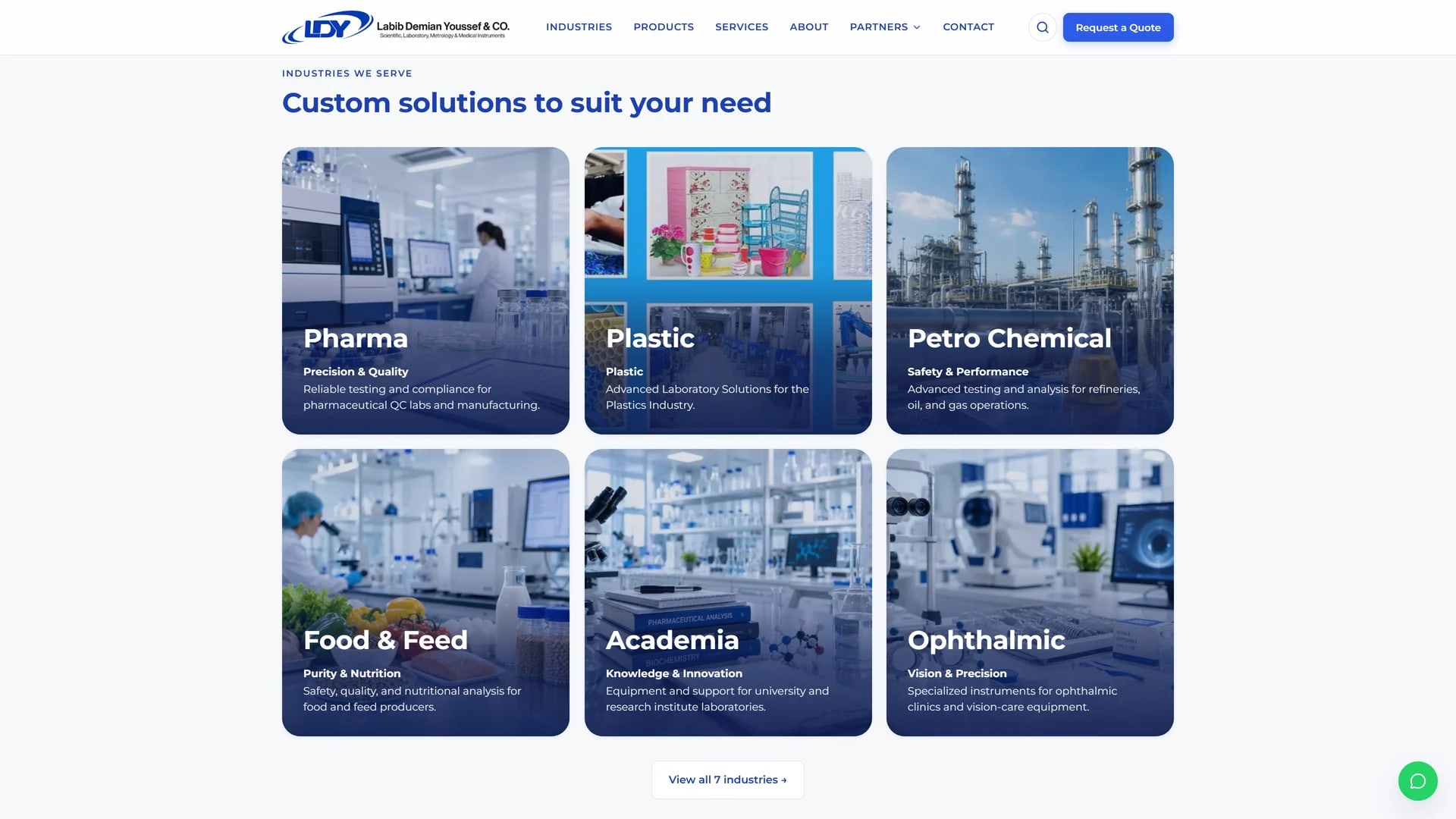
Task: Open the Industries menu item
Action: pyautogui.click(x=579, y=27)
